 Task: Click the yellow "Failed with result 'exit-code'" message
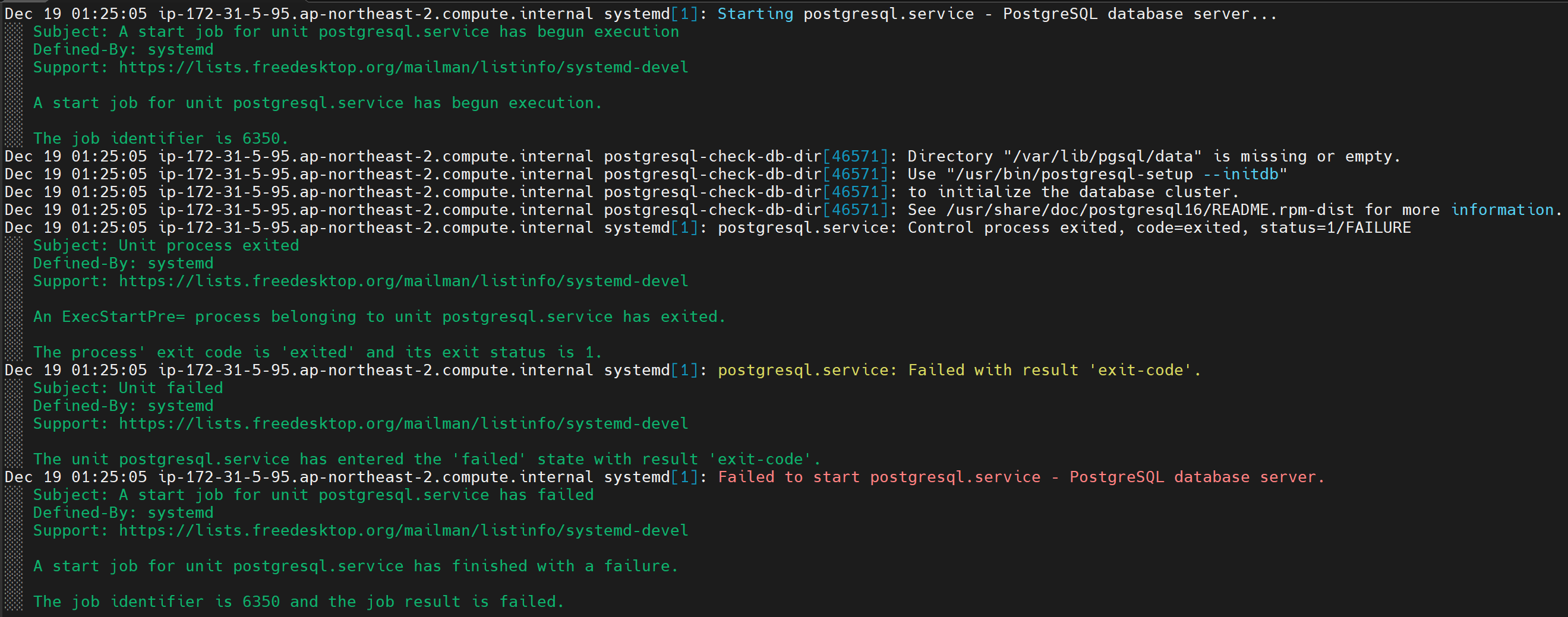[x=1054, y=370]
